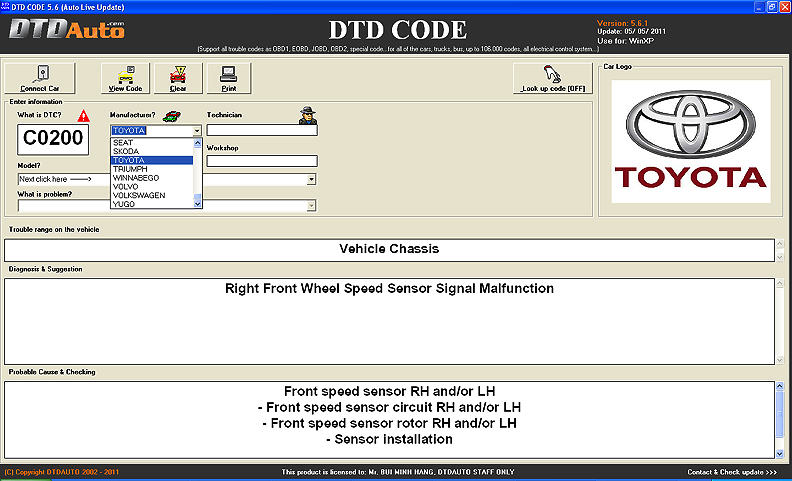The height and width of the screenshot is (481, 792).
Task: Select YUGO in the manufacturer list
Action: [x=152, y=204]
